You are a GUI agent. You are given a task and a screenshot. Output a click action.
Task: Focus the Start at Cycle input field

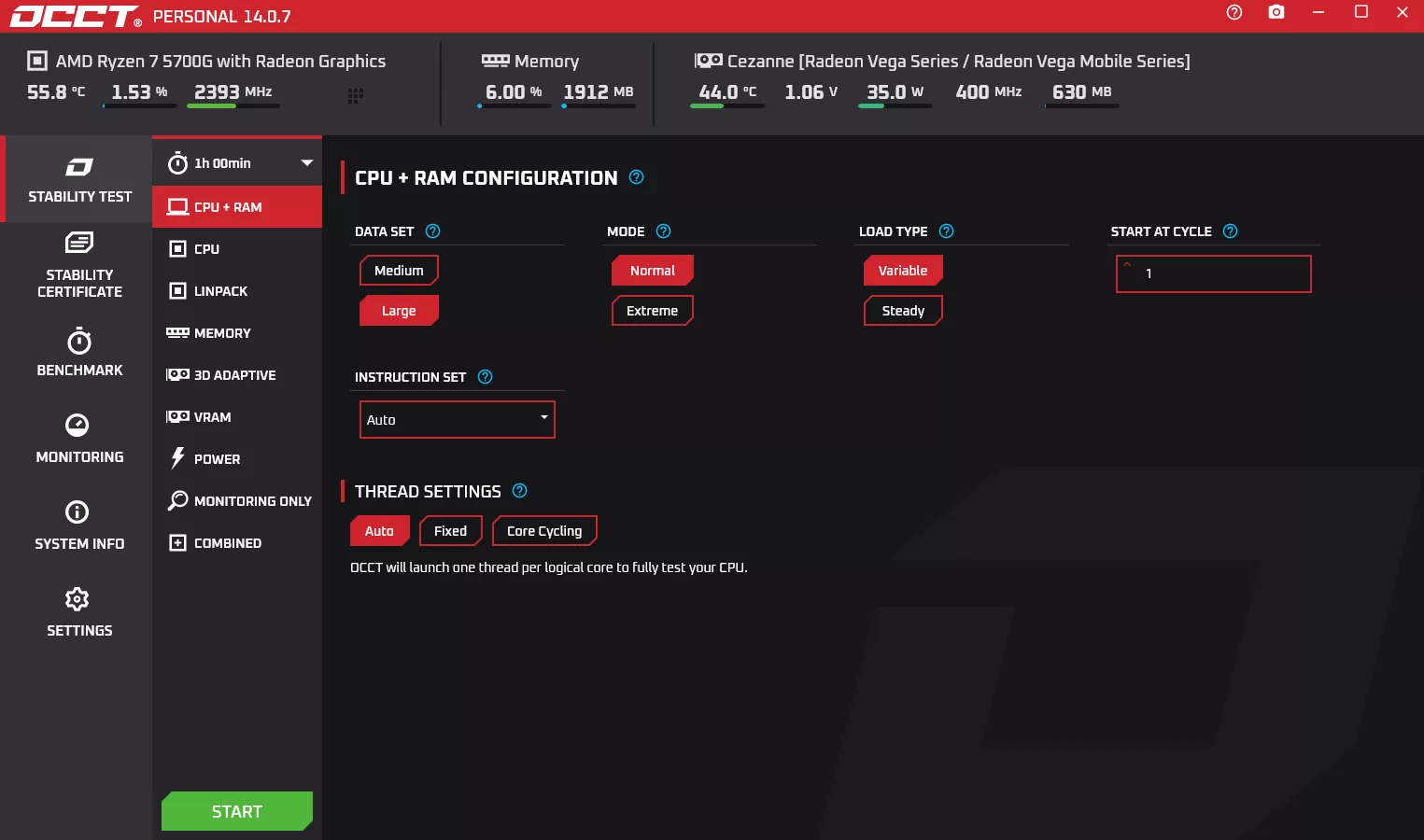click(1214, 273)
